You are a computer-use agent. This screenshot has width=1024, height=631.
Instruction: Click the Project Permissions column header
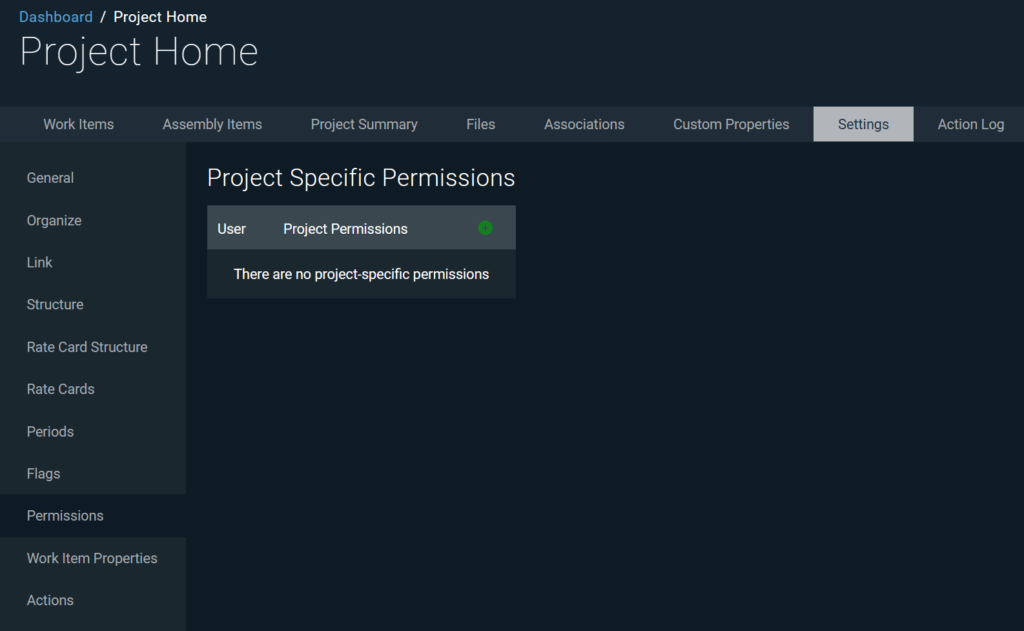click(x=345, y=229)
